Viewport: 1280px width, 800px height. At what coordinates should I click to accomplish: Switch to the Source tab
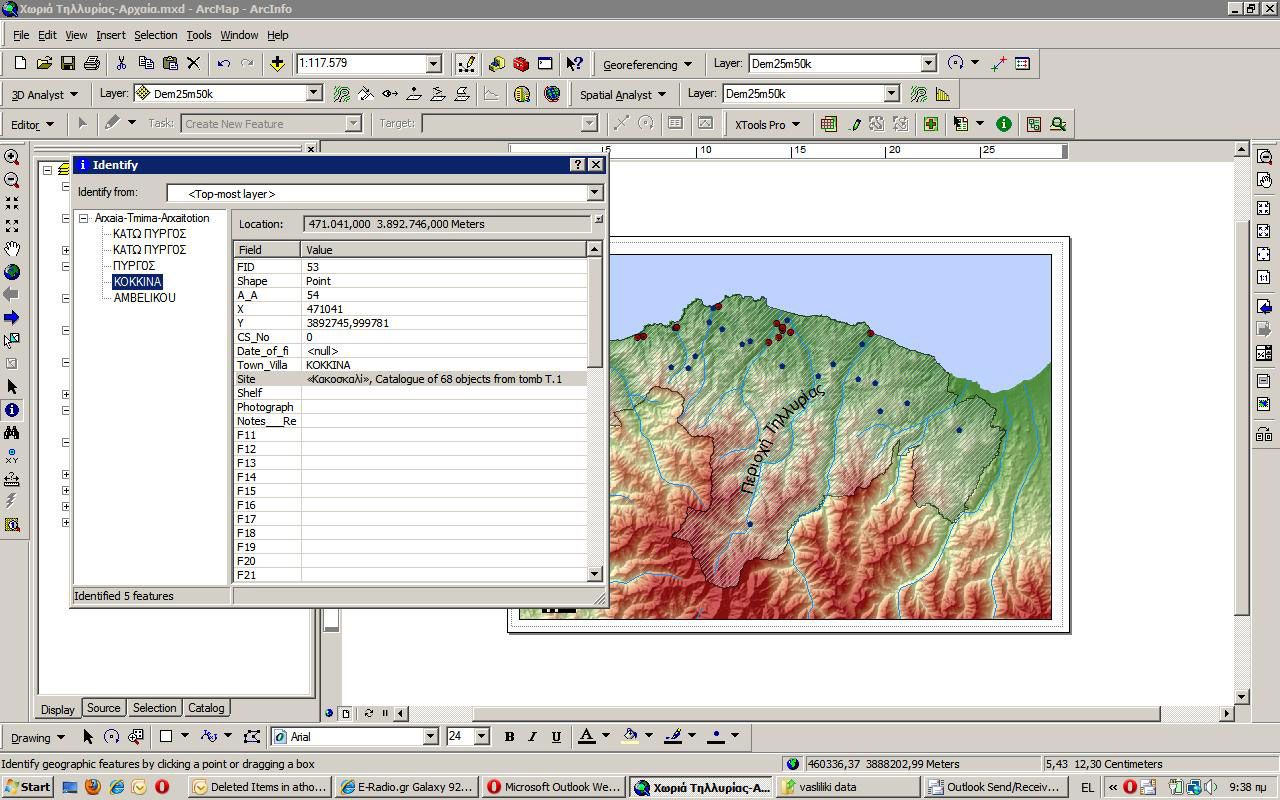[103, 708]
